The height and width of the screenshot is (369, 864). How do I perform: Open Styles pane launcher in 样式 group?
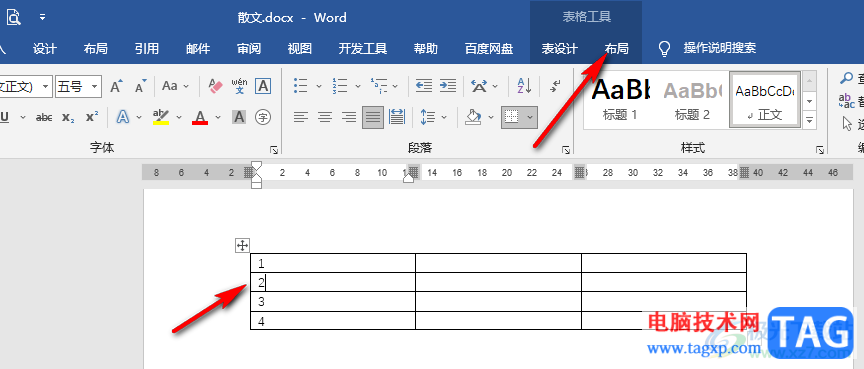819,150
